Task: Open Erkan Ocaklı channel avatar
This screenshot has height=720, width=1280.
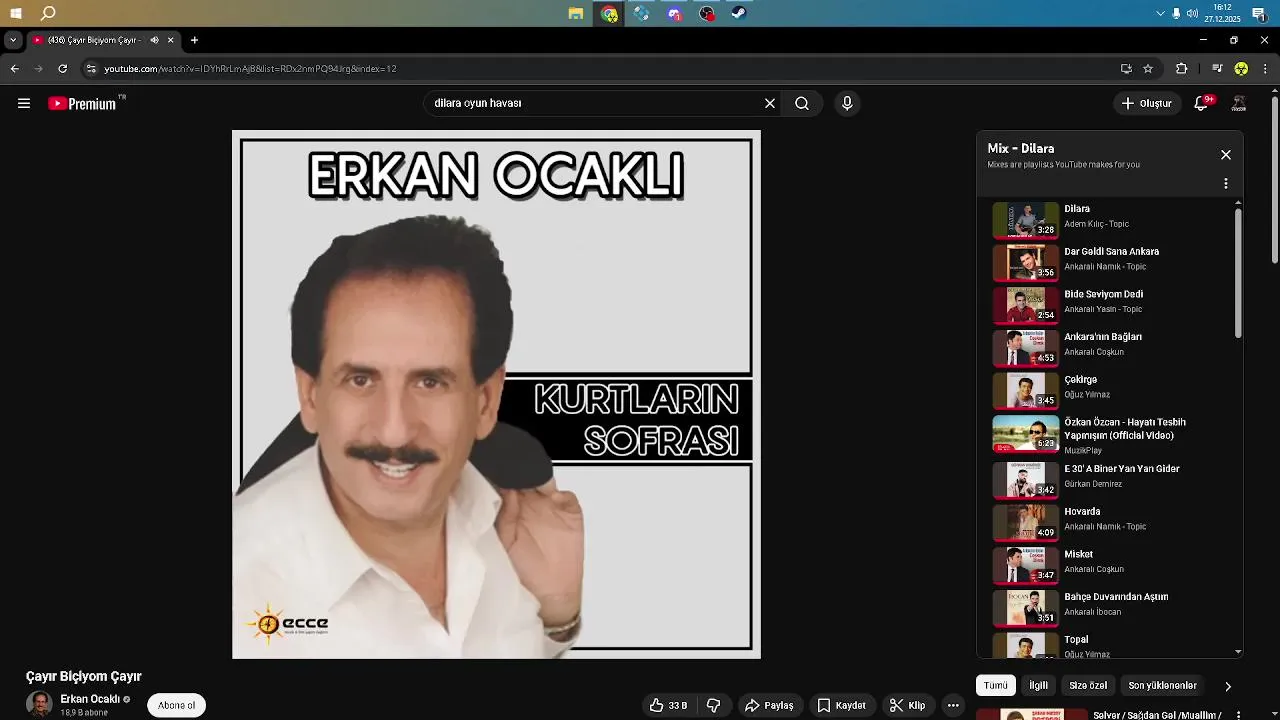Action: point(39,704)
